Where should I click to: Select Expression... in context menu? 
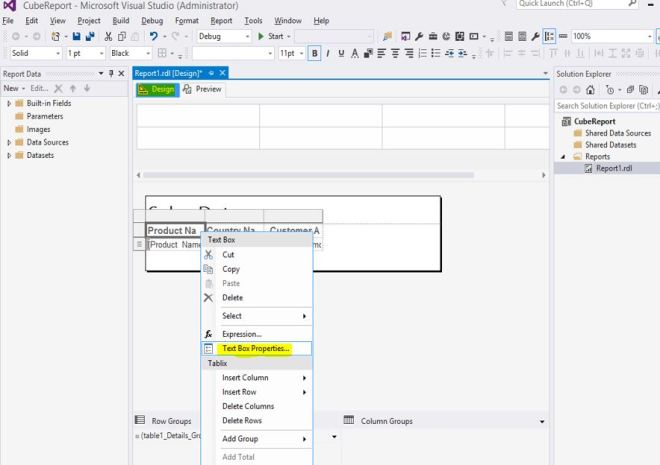242,333
